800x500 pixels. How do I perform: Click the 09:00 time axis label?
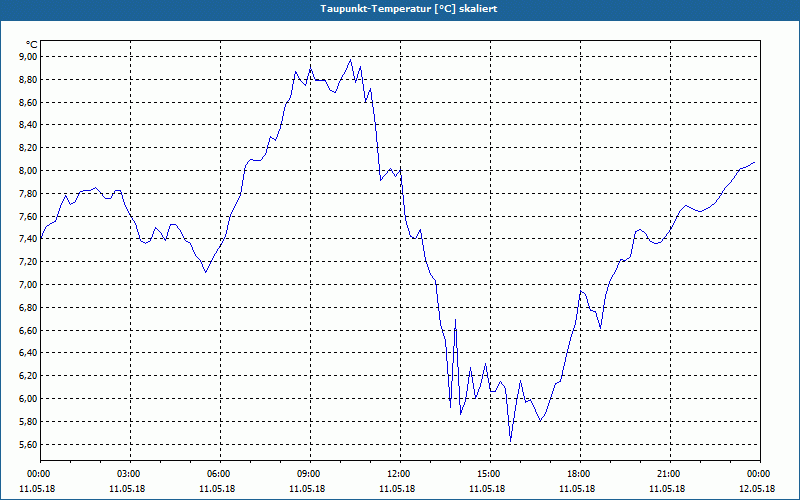[310, 474]
